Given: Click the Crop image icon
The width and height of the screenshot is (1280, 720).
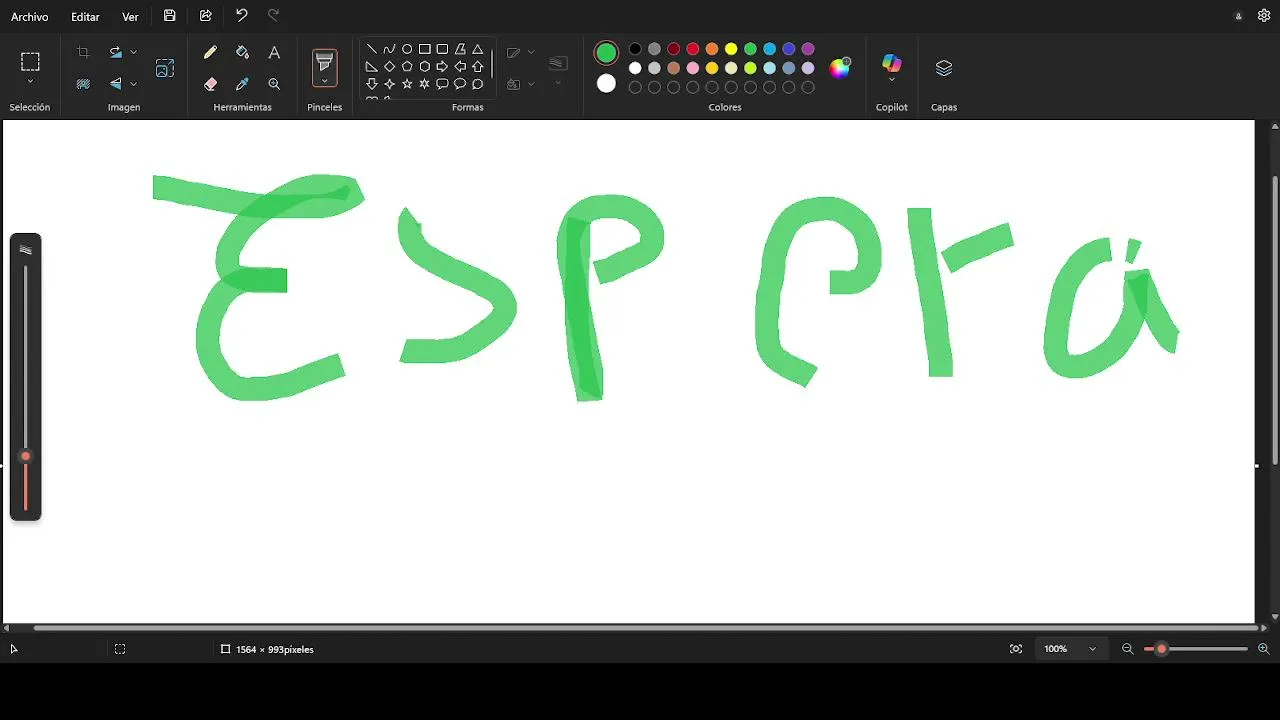Looking at the screenshot, I should pos(83,52).
